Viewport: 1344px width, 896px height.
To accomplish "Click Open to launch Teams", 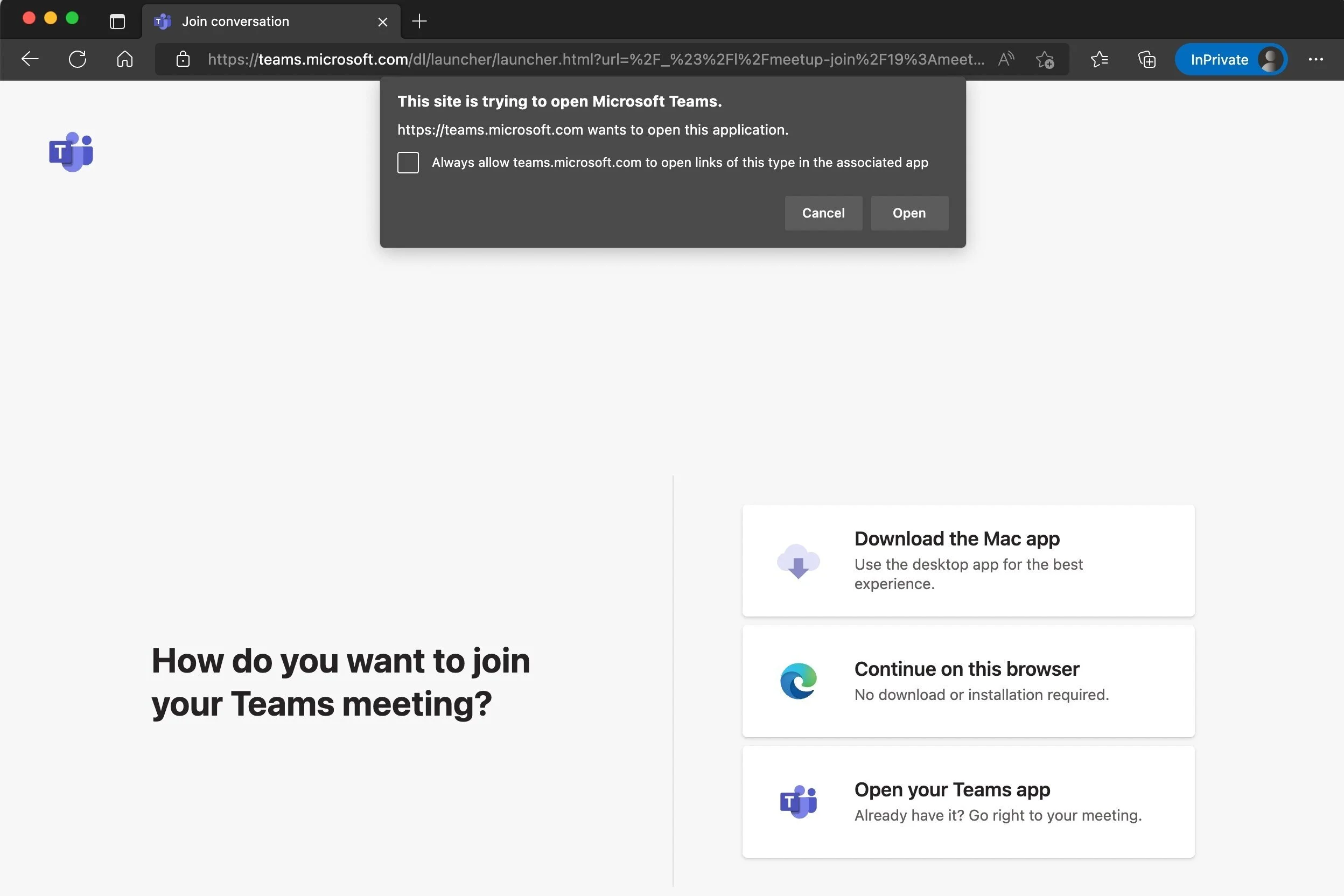I will pos(909,213).
